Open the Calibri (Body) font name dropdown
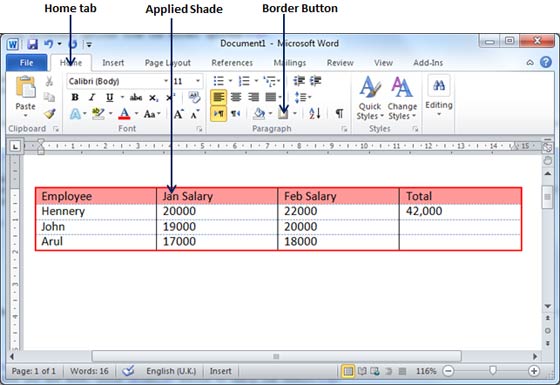The height and width of the screenshot is (385, 560). click(x=166, y=81)
